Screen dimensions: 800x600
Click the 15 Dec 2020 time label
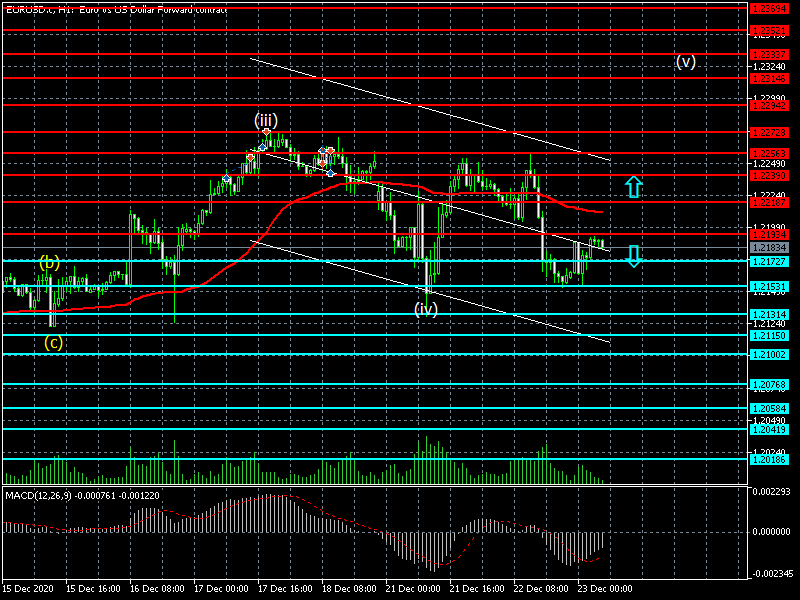tap(28, 588)
